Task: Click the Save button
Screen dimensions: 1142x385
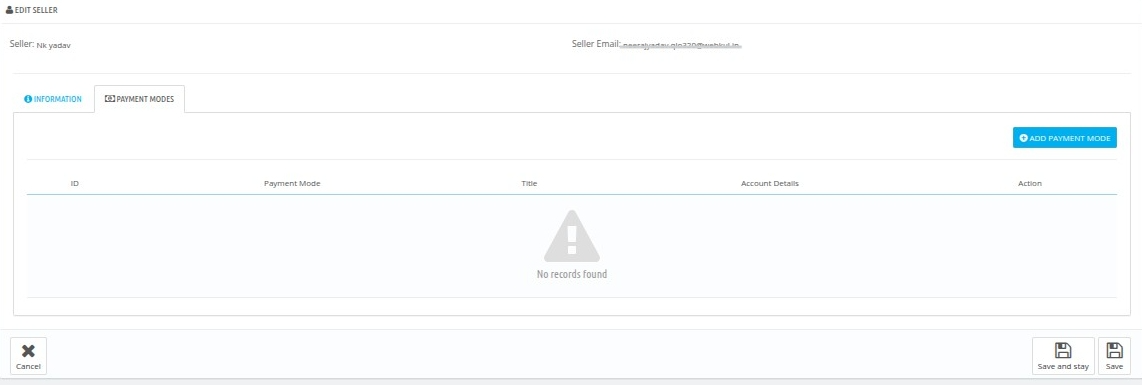Action: pos(1114,356)
